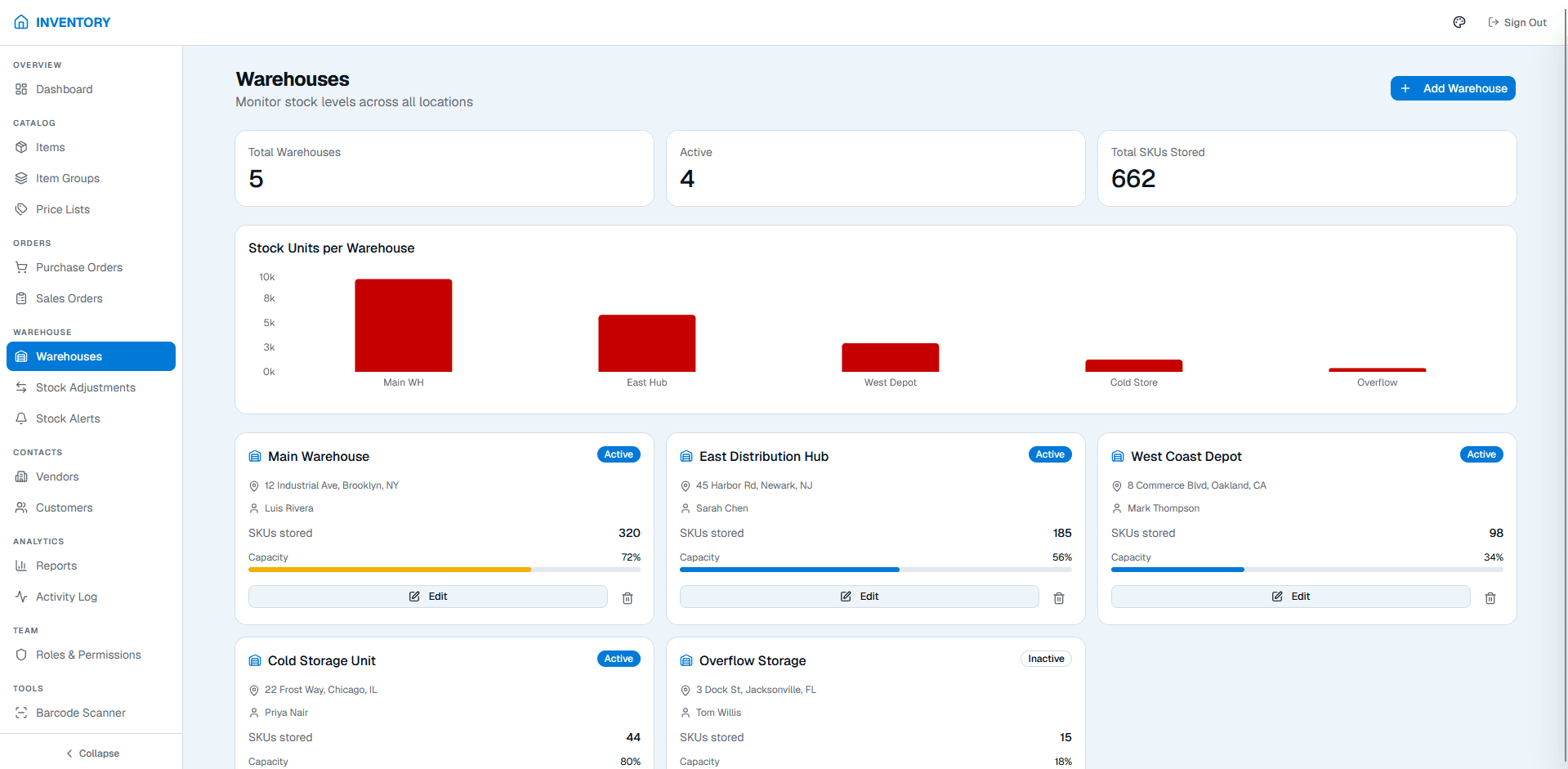Click the Activity Log pulse icon
1568x769 pixels.
21,597
